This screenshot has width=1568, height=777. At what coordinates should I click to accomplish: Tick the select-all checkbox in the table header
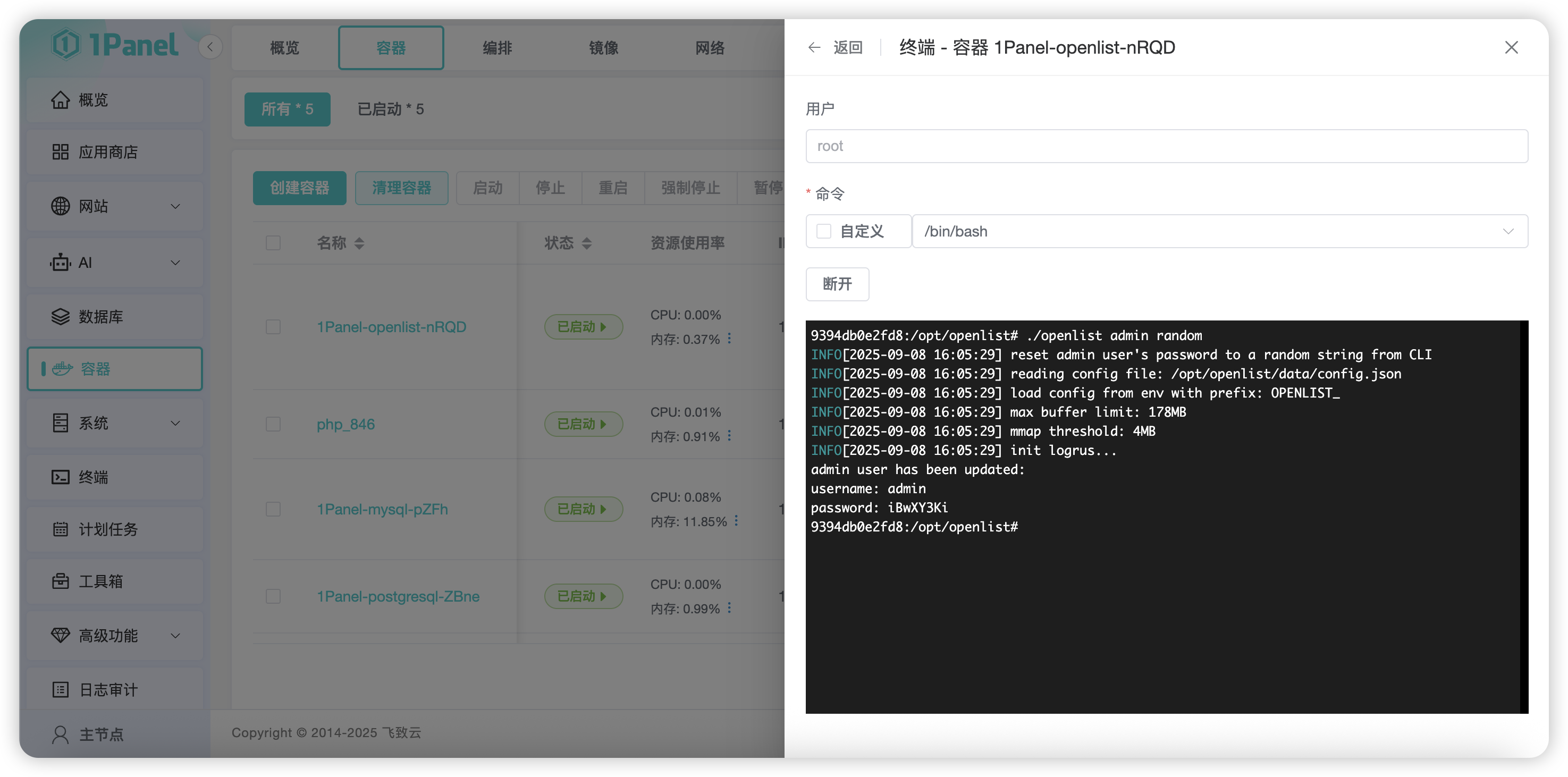coord(273,243)
